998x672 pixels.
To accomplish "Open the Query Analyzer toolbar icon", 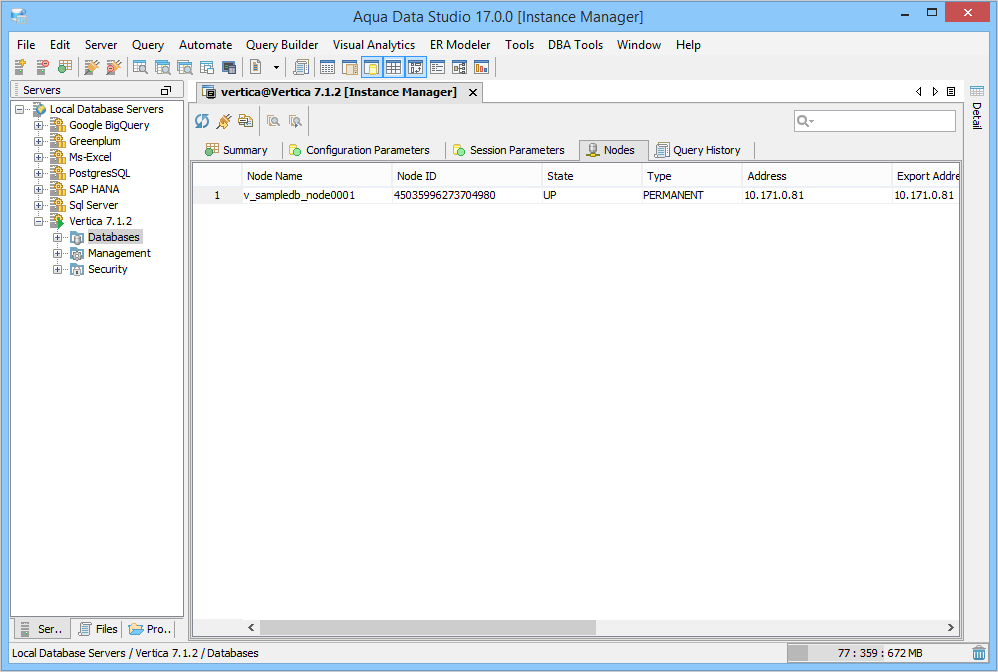I will [140, 67].
